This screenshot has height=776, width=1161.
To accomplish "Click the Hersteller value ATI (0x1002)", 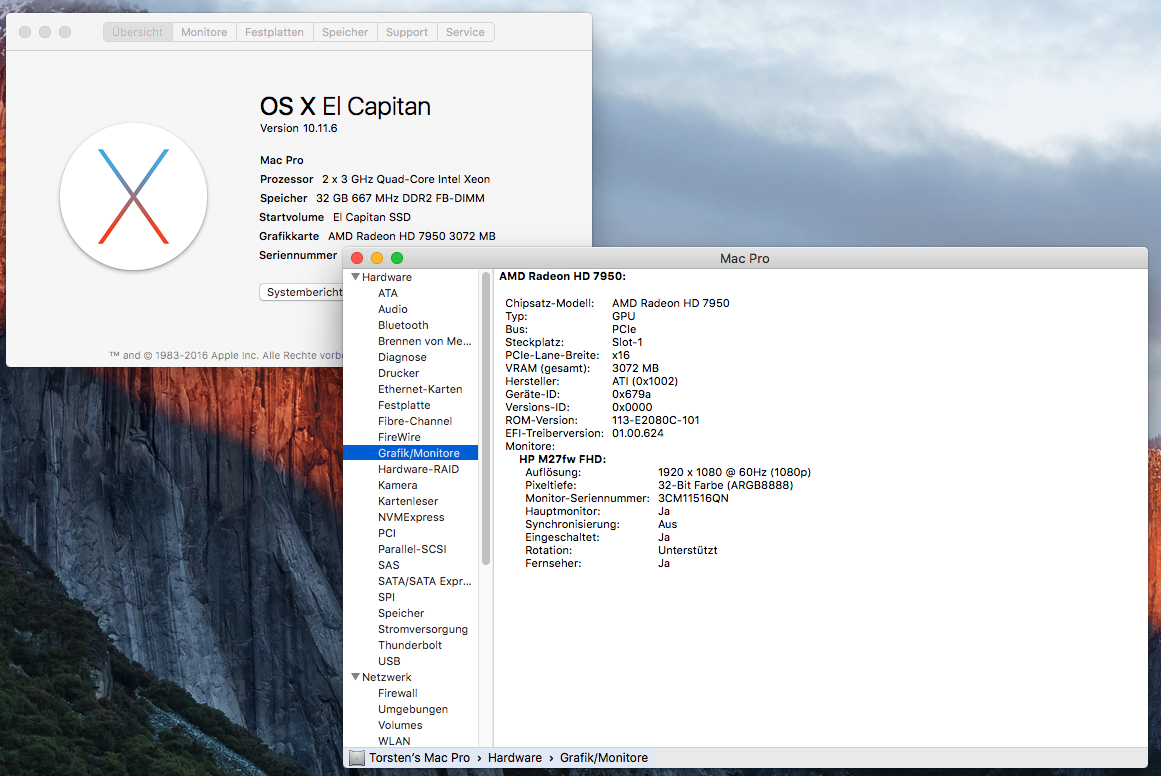I will (x=645, y=381).
